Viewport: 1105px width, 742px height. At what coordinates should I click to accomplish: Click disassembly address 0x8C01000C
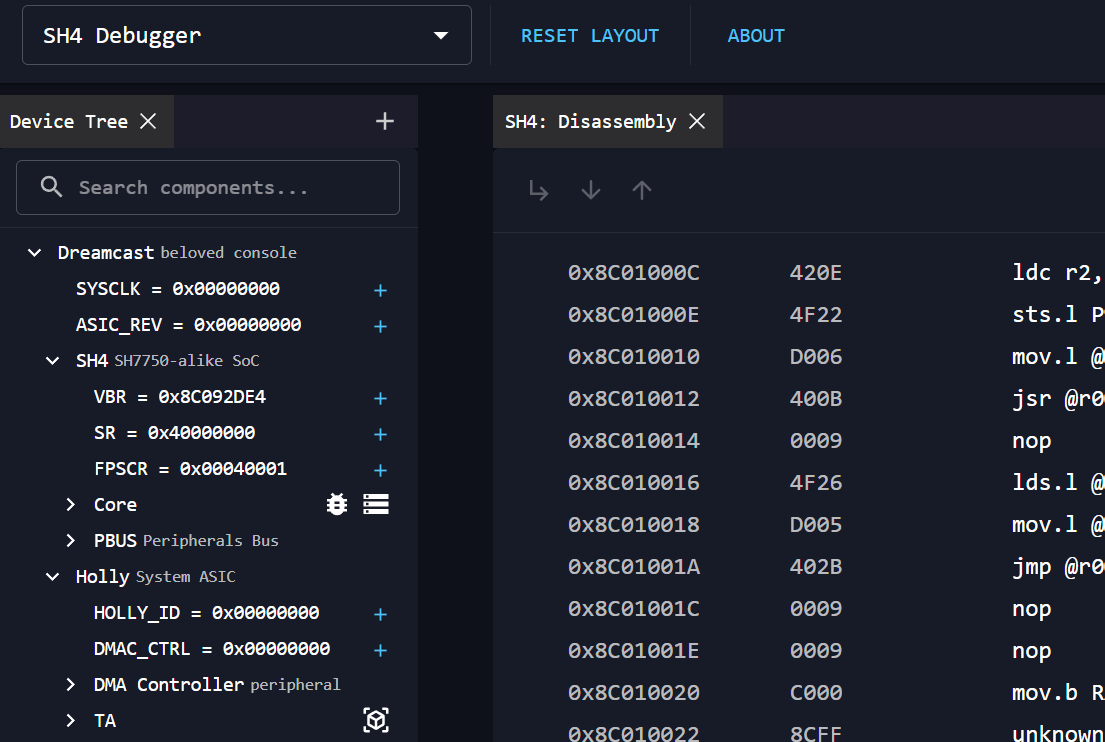click(x=634, y=273)
